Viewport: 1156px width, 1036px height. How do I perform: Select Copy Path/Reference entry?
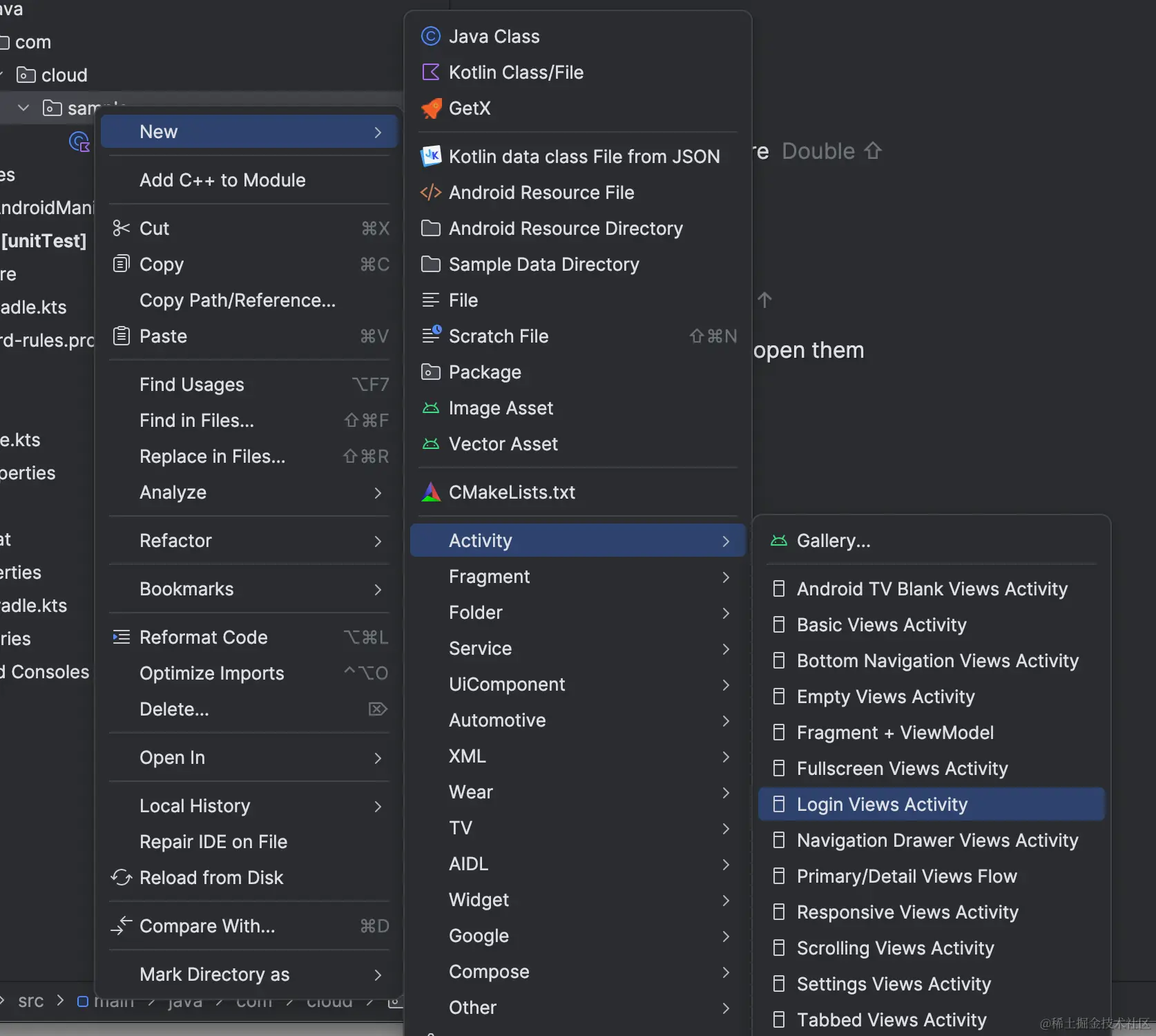tap(249, 300)
